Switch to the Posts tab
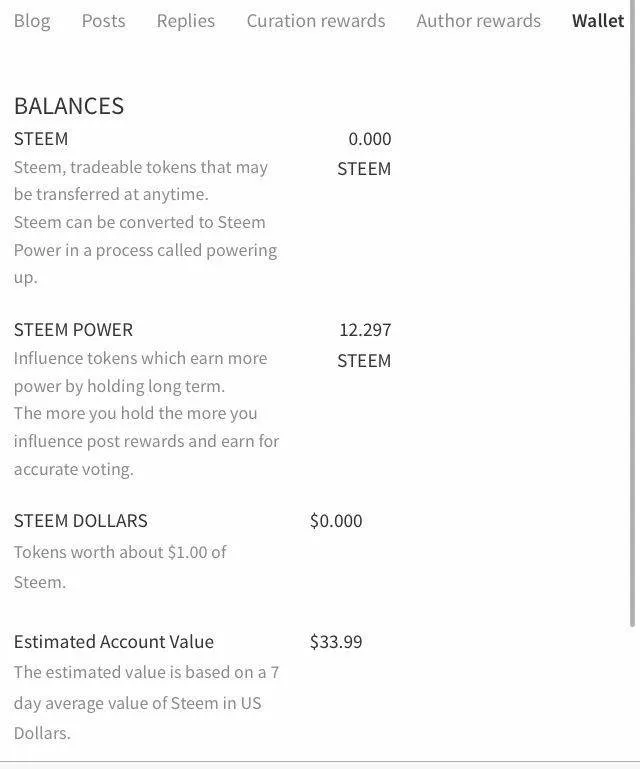The height and width of the screenshot is (769, 640). pyautogui.click(x=103, y=21)
